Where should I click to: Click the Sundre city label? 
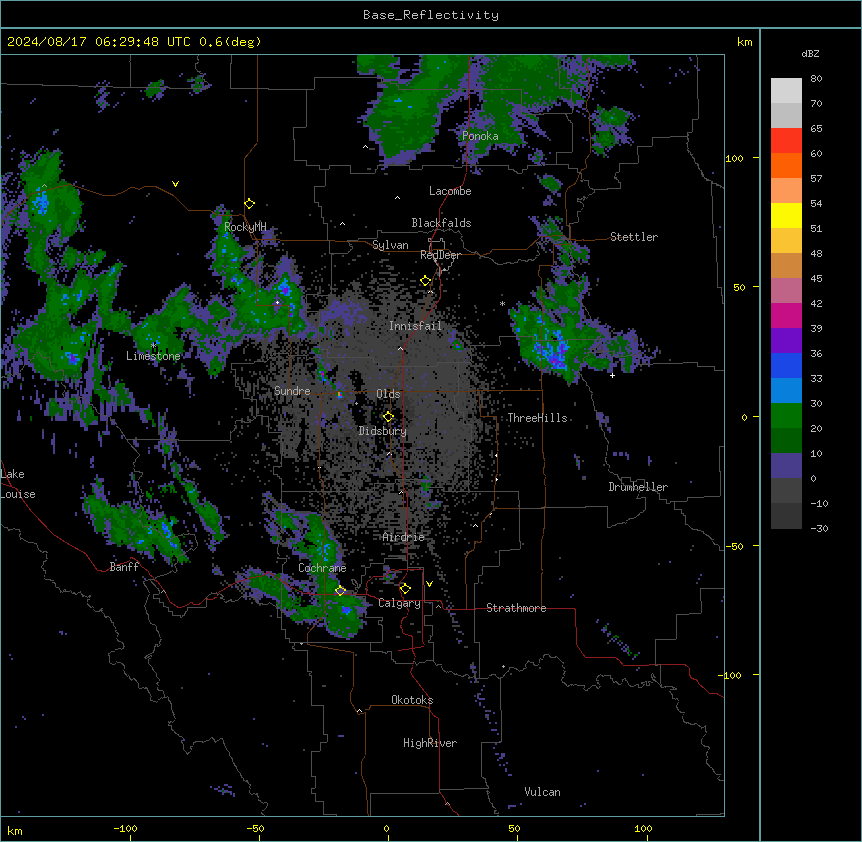pyautogui.click(x=292, y=391)
